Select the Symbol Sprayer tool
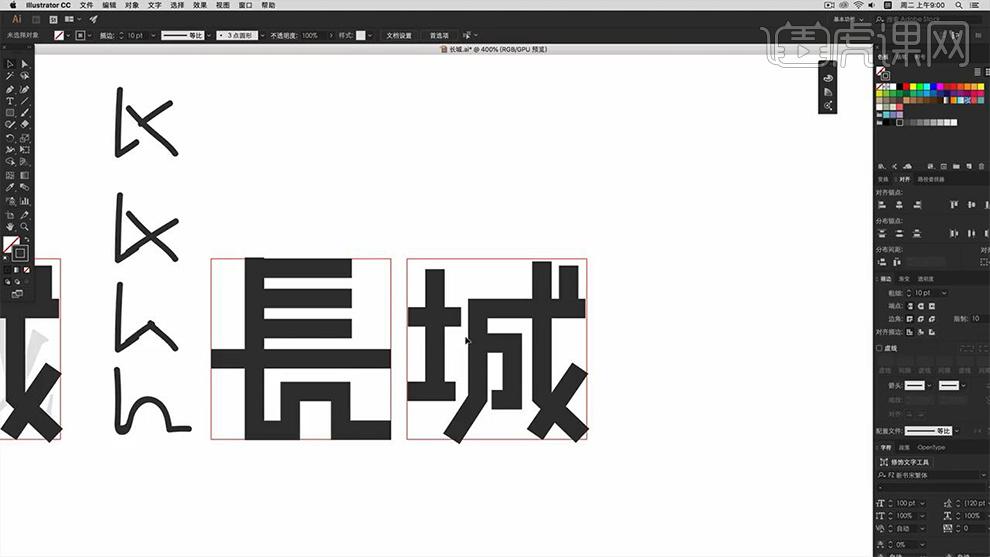Screen dimensions: 990x557 click(x=10, y=201)
